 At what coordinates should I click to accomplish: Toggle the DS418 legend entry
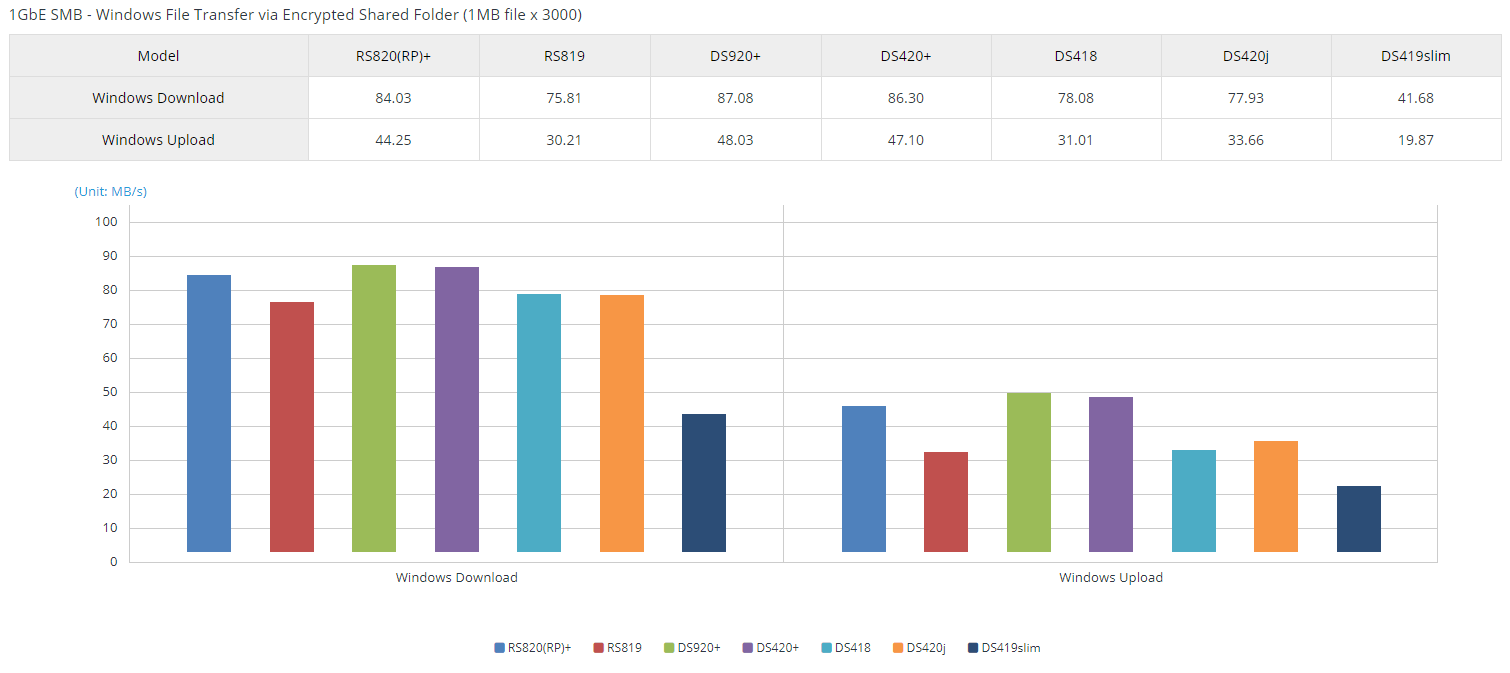coord(846,648)
